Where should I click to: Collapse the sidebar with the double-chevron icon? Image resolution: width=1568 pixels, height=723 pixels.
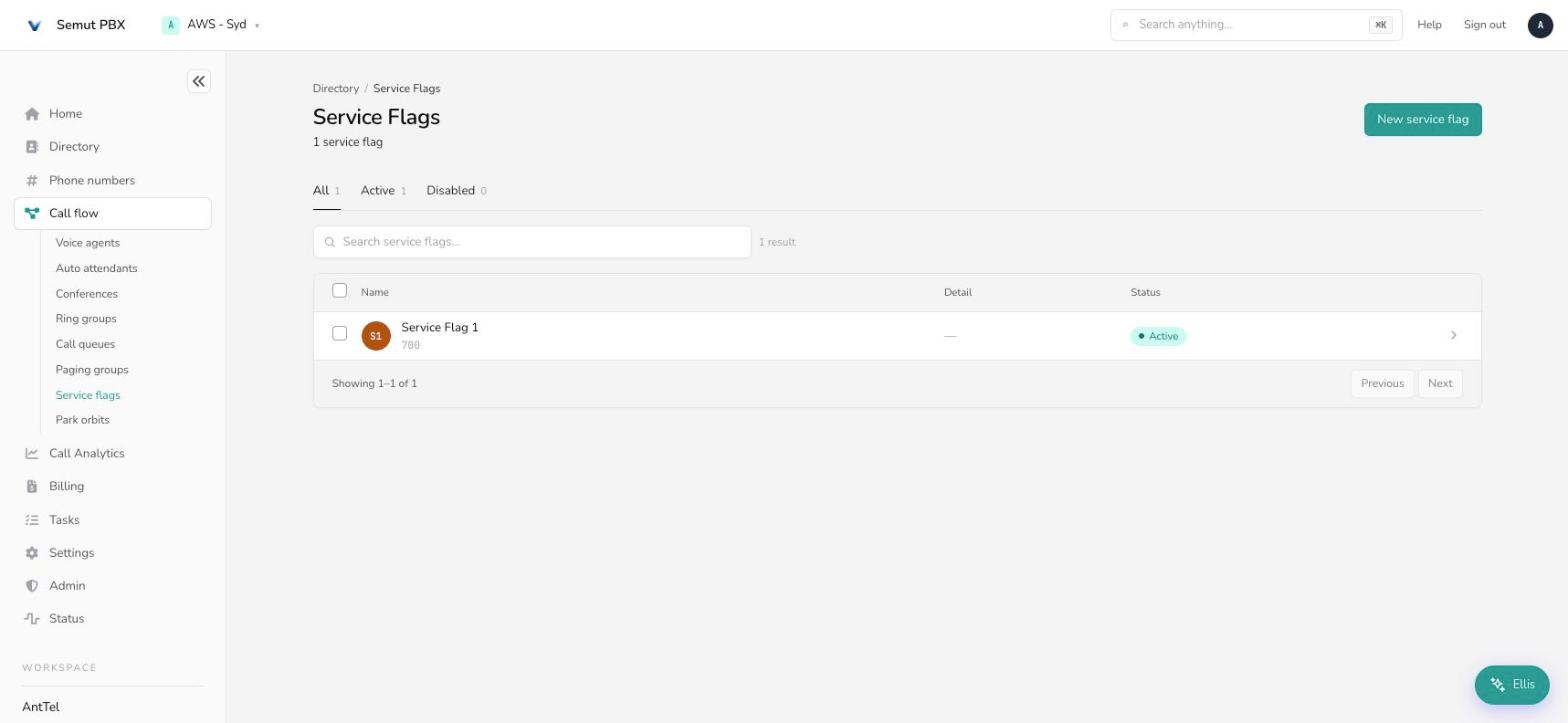coord(199,81)
